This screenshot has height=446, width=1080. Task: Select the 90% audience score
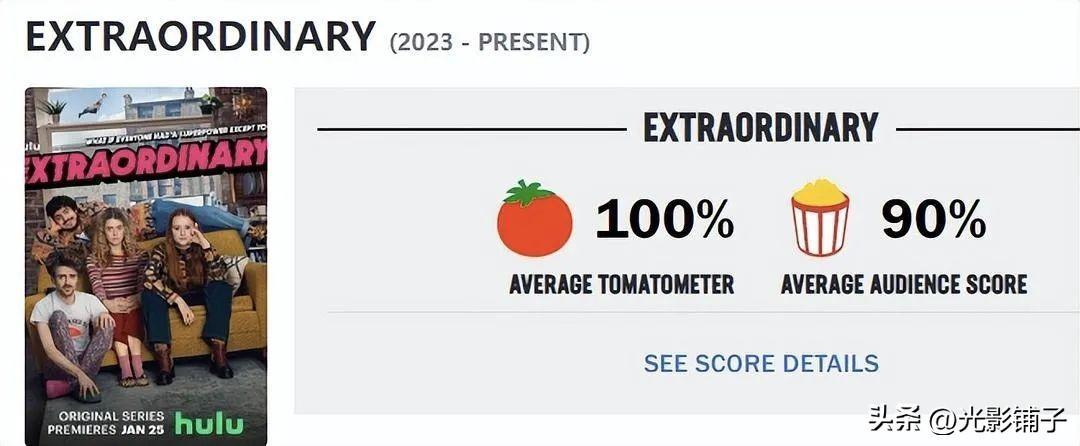[934, 220]
